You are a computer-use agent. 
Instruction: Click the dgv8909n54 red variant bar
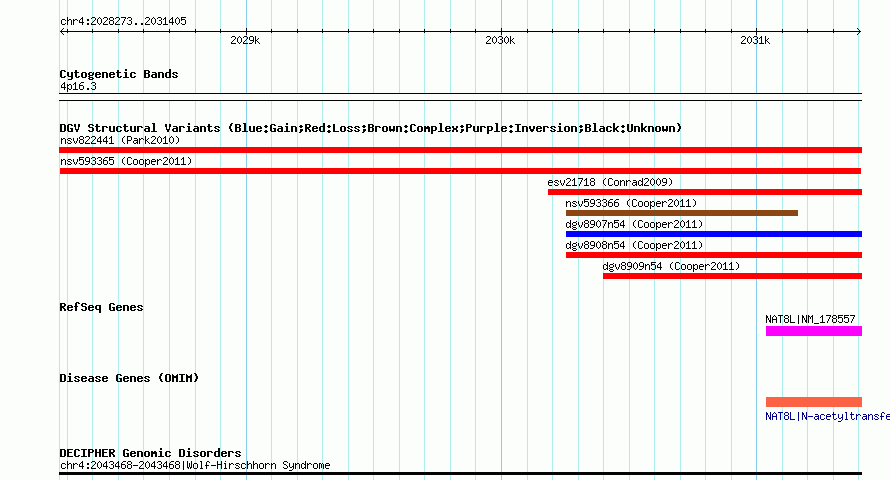click(x=732, y=276)
